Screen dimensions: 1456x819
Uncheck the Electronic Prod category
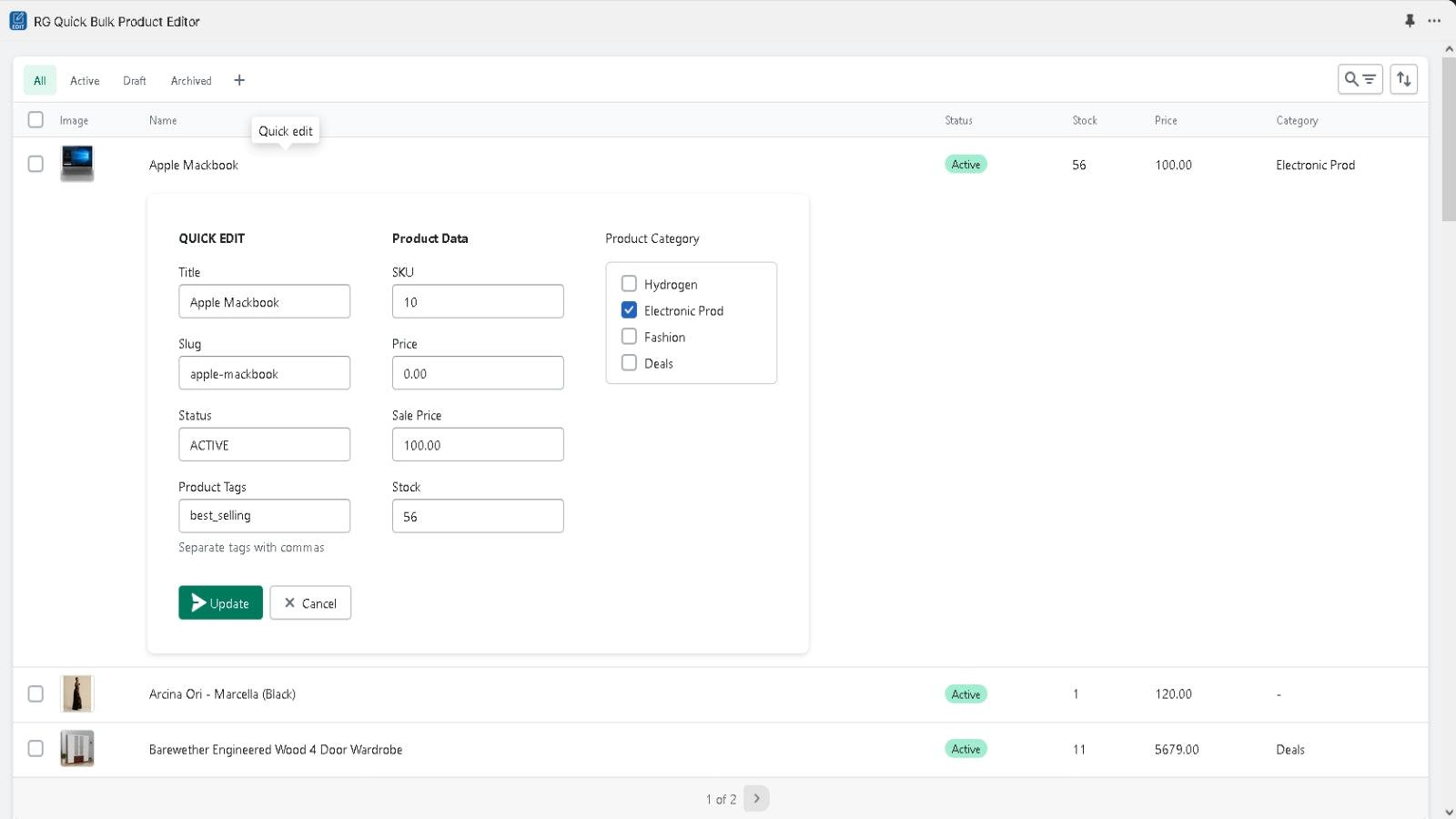(629, 310)
